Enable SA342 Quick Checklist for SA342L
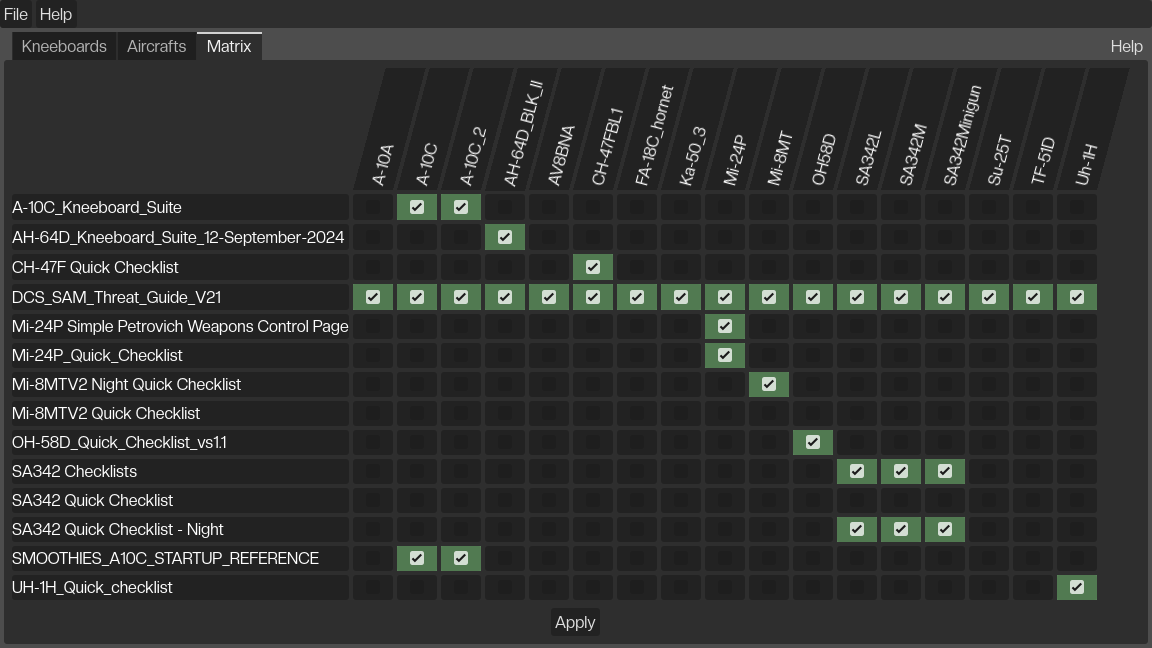The width and height of the screenshot is (1152, 648). tap(857, 500)
